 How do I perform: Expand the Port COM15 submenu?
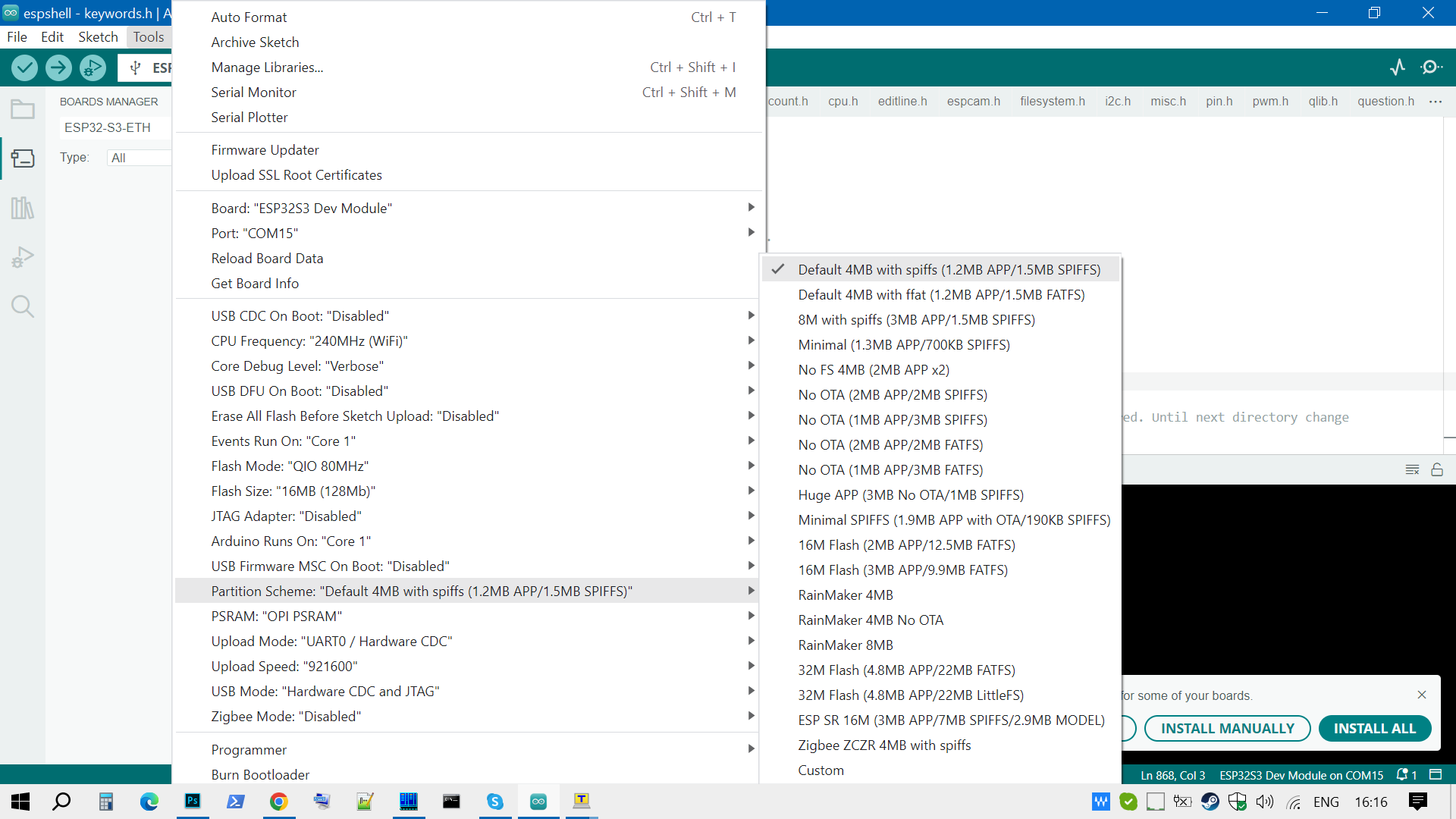click(x=468, y=234)
